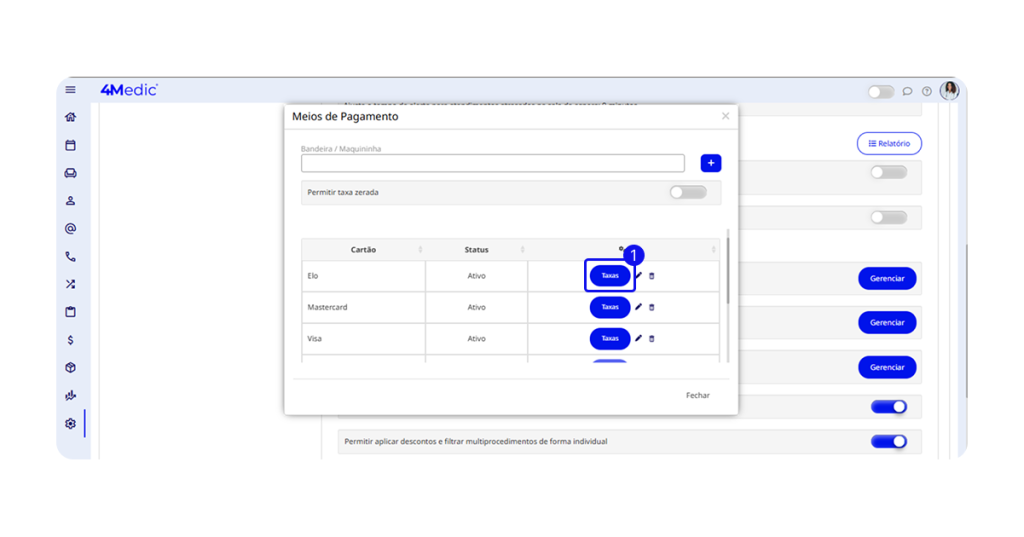Viewport: 1024px width, 537px height.
Task: Open the user avatar profile menu
Action: click(x=949, y=91)
